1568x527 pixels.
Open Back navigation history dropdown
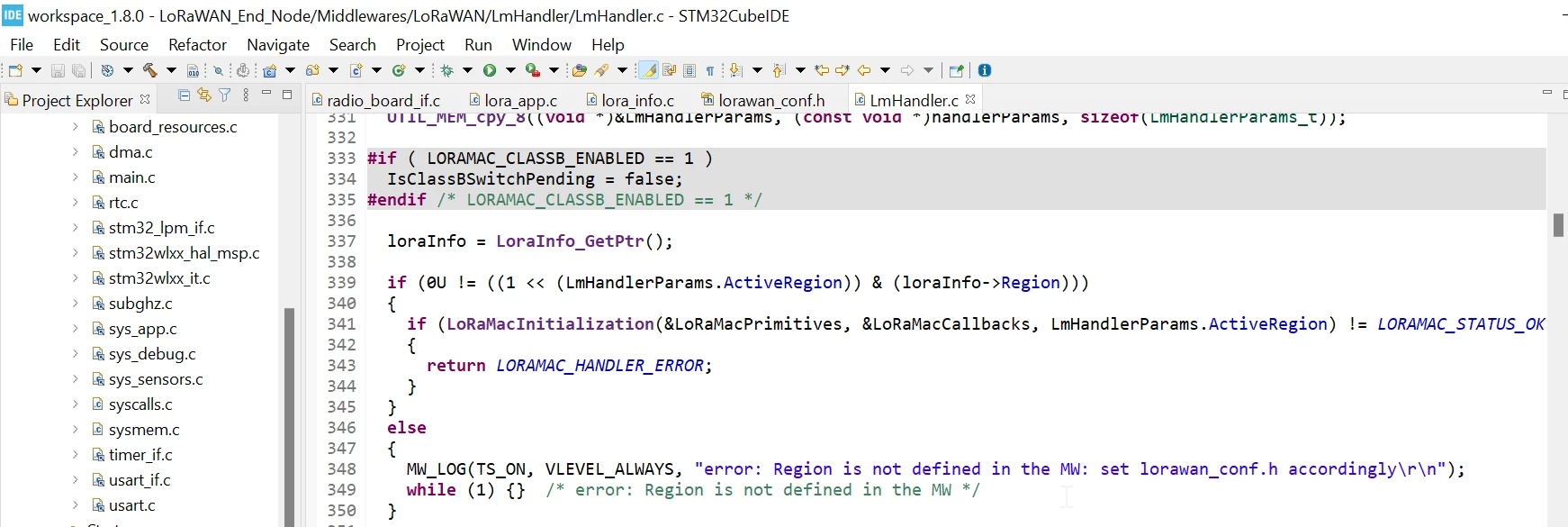point(885,70)
